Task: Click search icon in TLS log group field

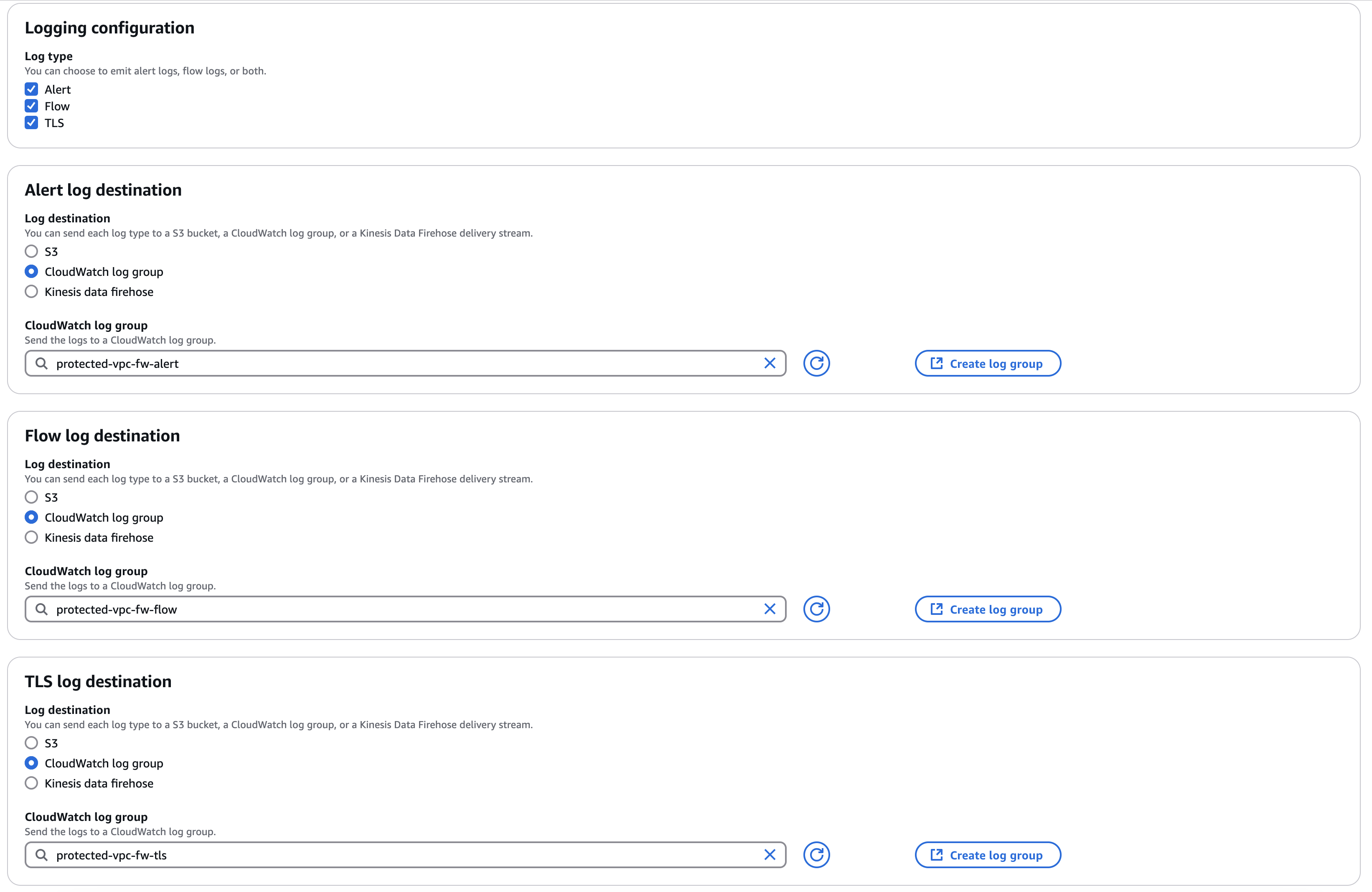Action: pyautogui.click(x=41, y=854)
